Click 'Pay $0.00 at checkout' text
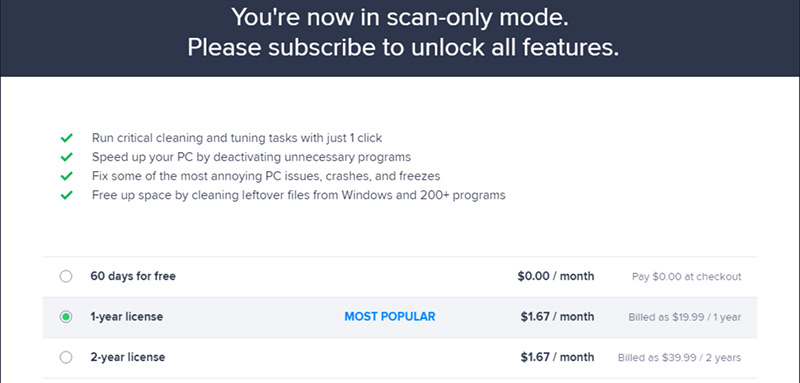 [x=686, y=276]
